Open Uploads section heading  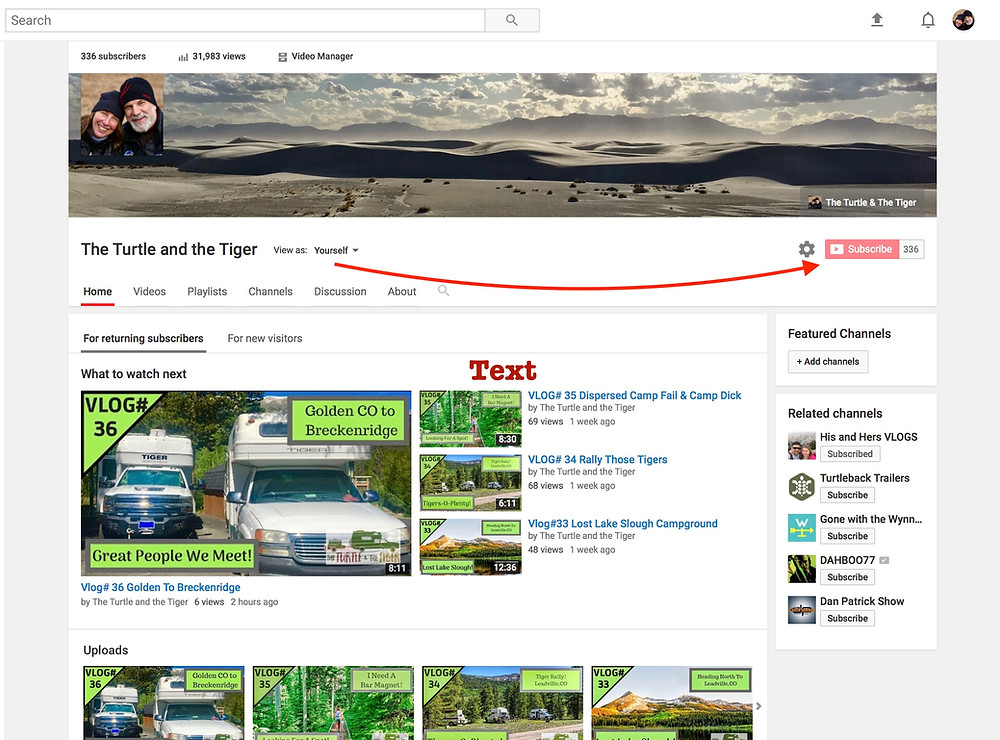pyautogui.click(x=106, y=650)
